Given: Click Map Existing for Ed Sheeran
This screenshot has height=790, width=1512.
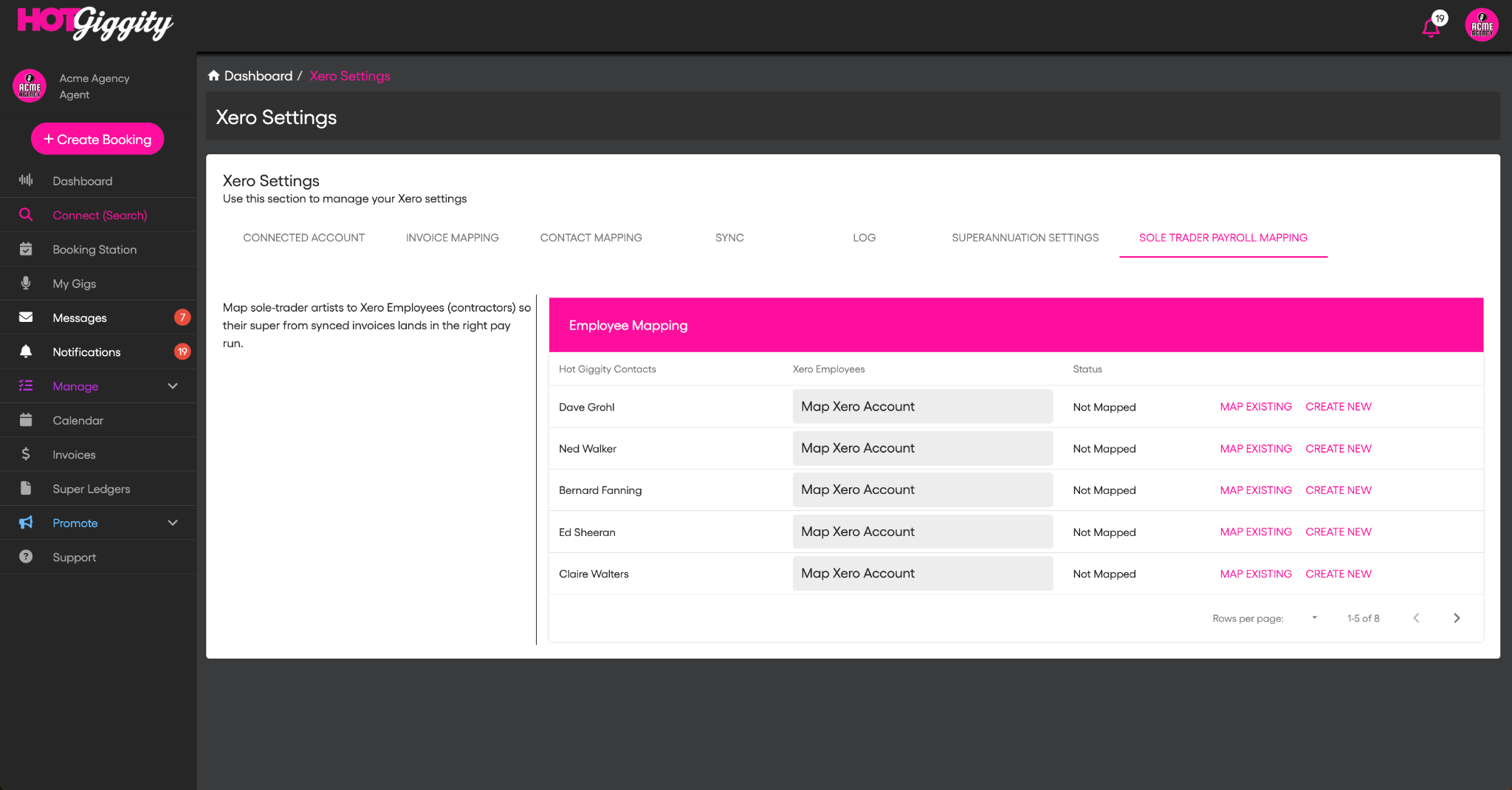Looking at the screenshot, I should pyautogui.click(x=1256, y=532).
